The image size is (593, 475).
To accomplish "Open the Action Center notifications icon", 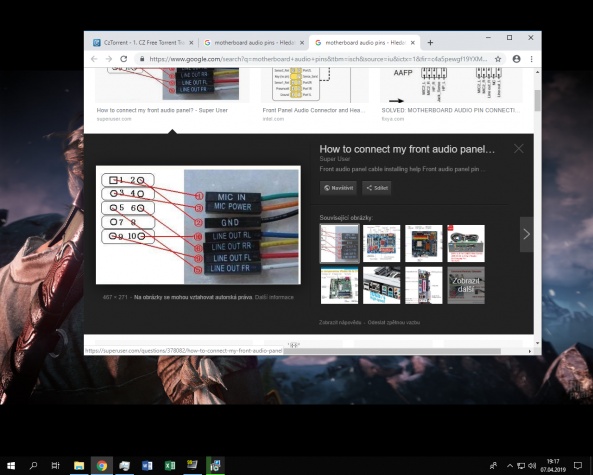I will [578, 466].
